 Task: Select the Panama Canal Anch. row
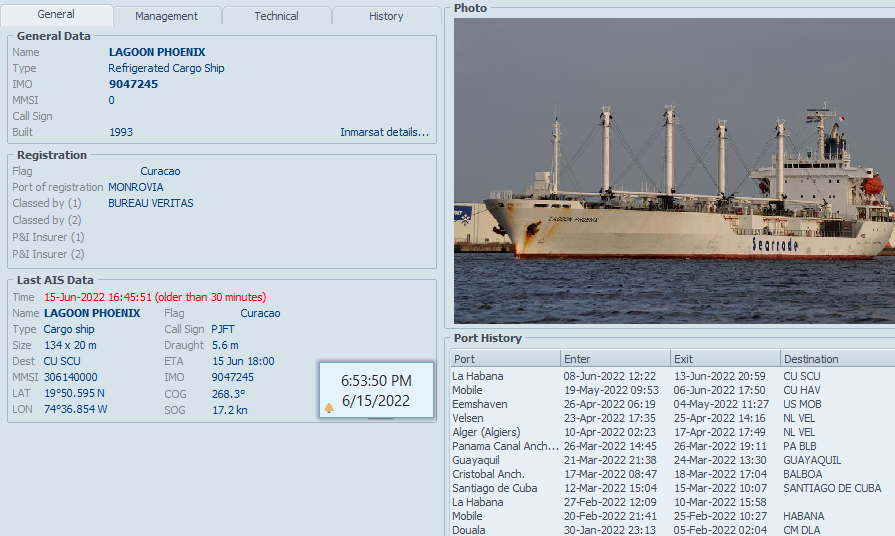(672, 446)
